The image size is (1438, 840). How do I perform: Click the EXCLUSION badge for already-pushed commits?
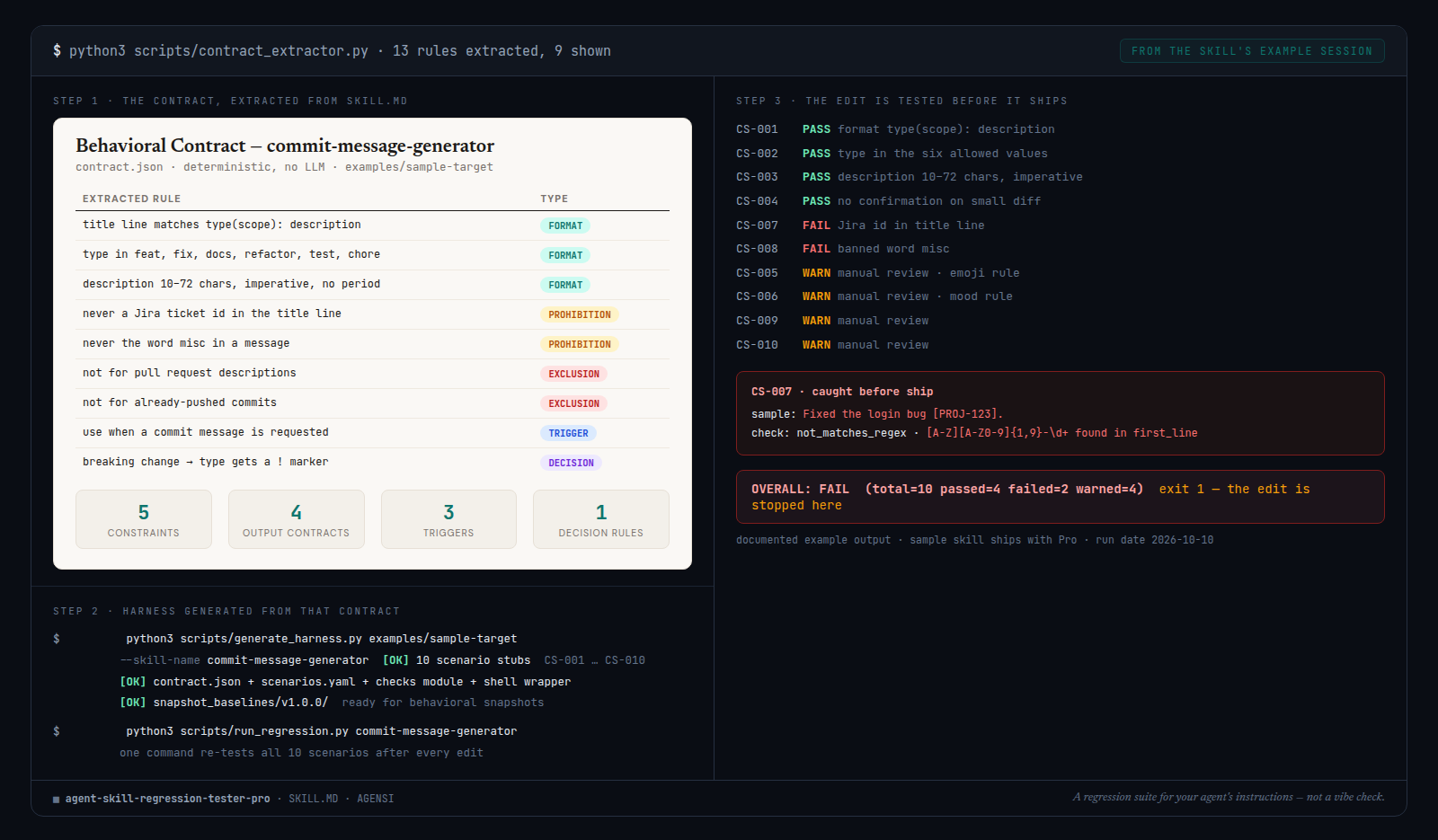(x=573, y=403)
